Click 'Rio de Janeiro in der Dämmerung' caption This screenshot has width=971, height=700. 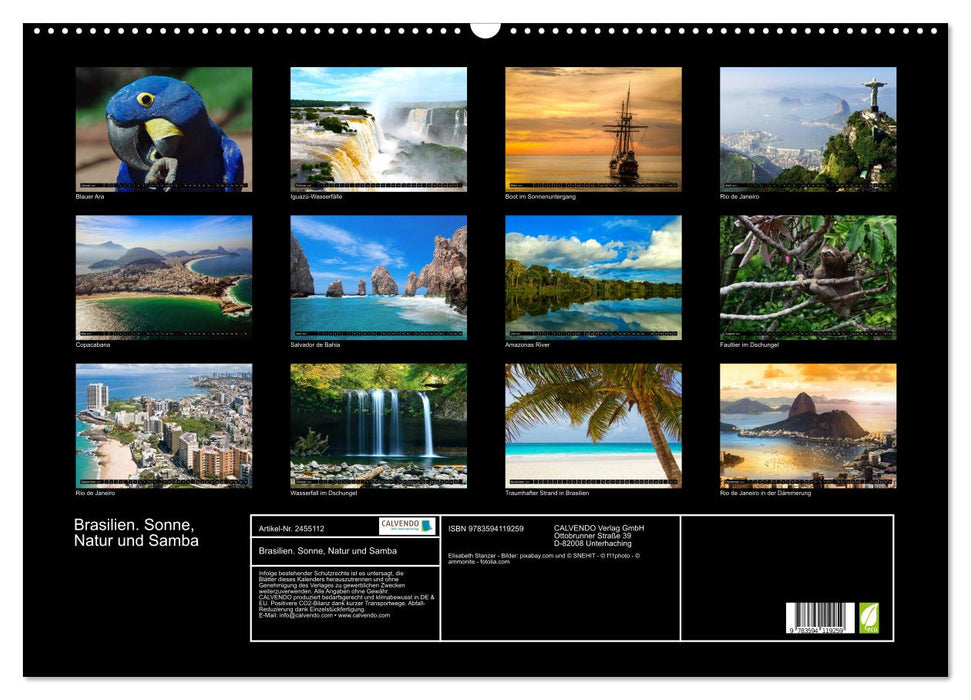pos(765,493)
